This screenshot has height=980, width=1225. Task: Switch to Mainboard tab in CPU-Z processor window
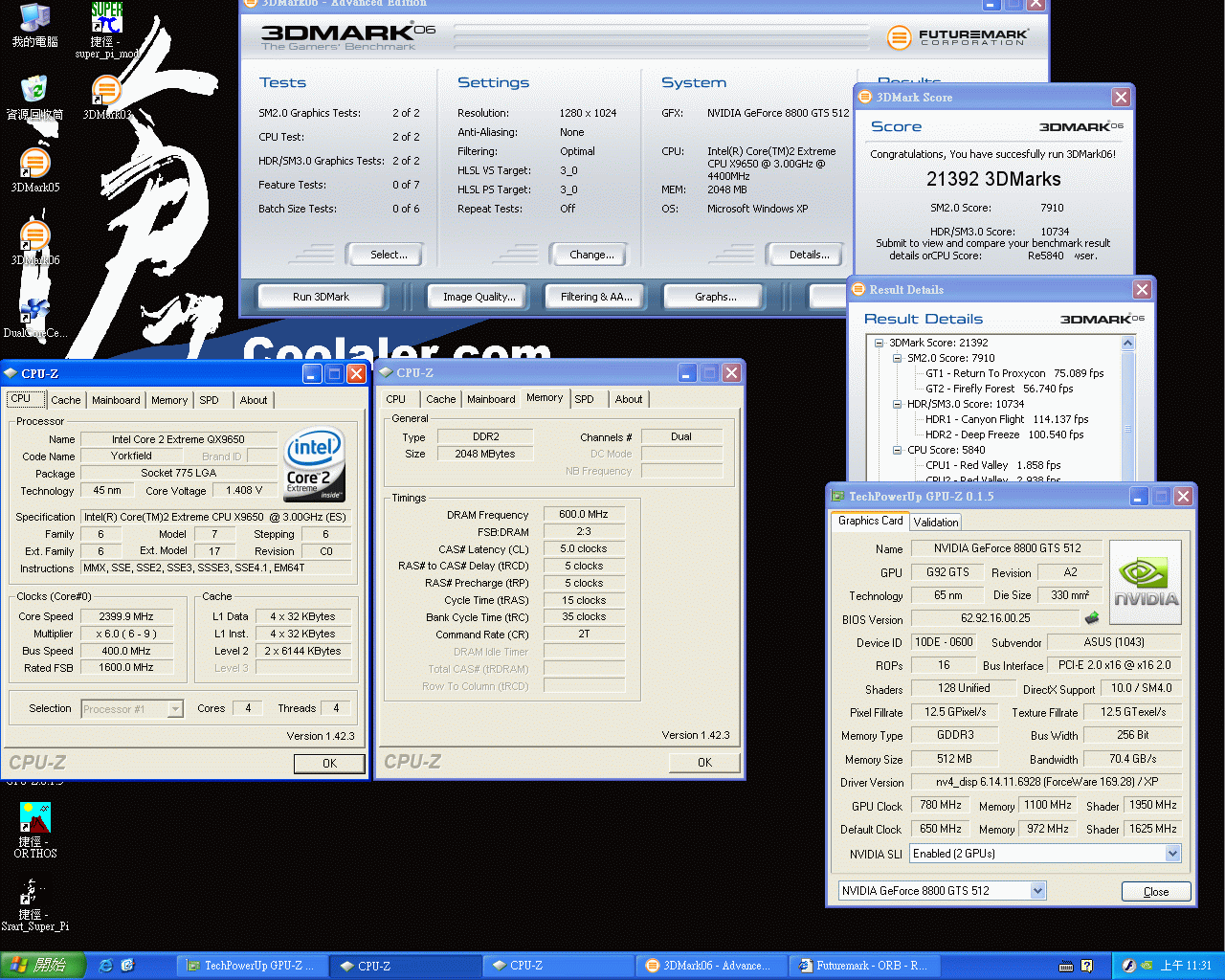[x=116, y=400]
